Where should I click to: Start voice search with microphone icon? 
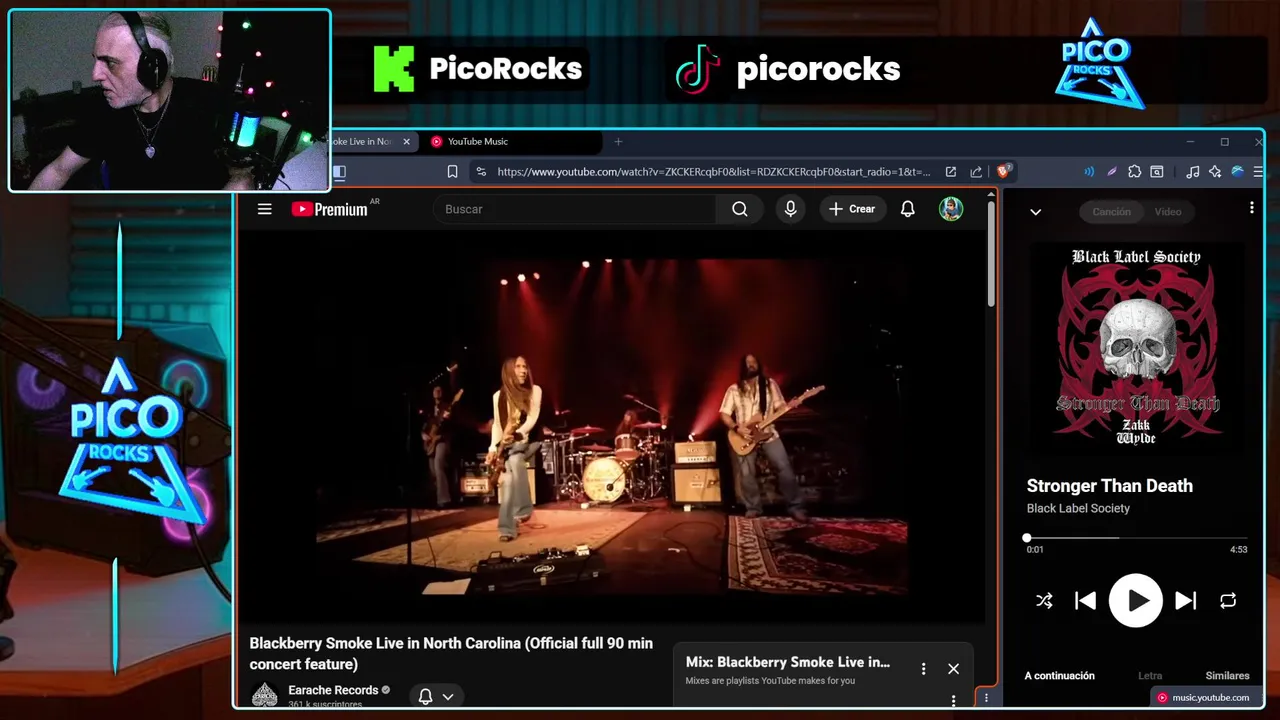[x=790, y=209]
